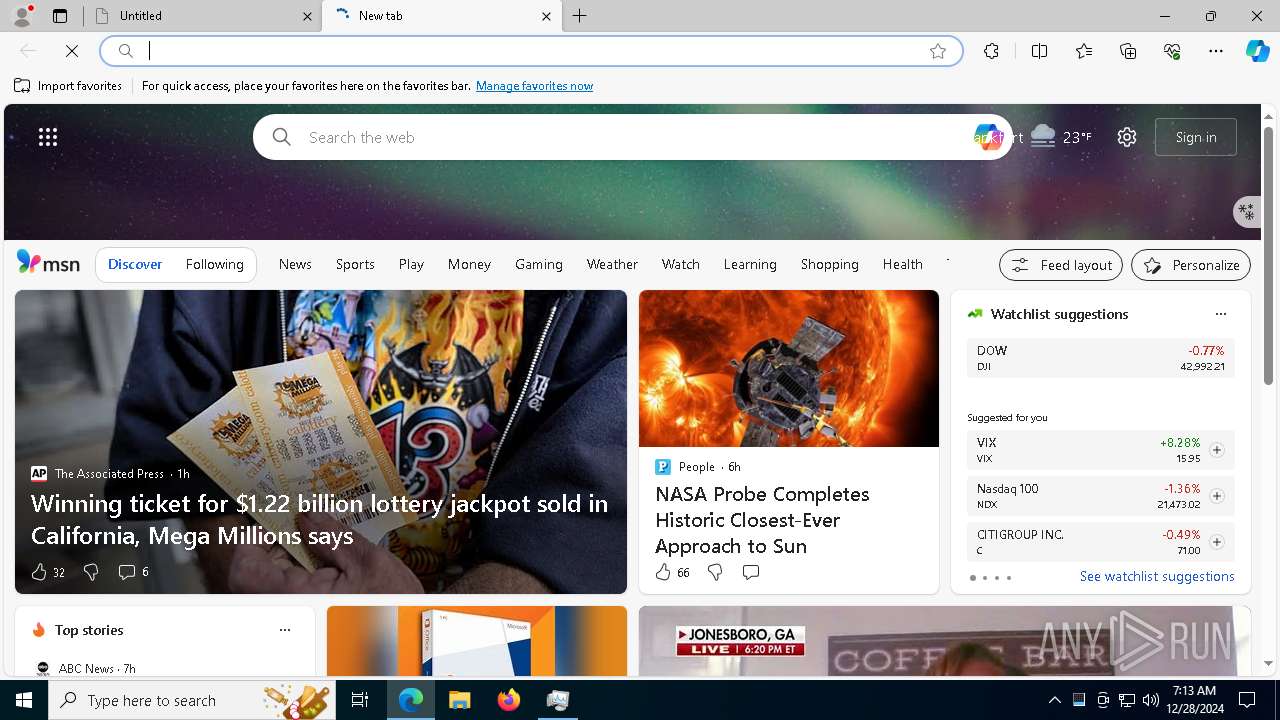
Task: Open a new tab with plus button
Action: coord(580,16)
